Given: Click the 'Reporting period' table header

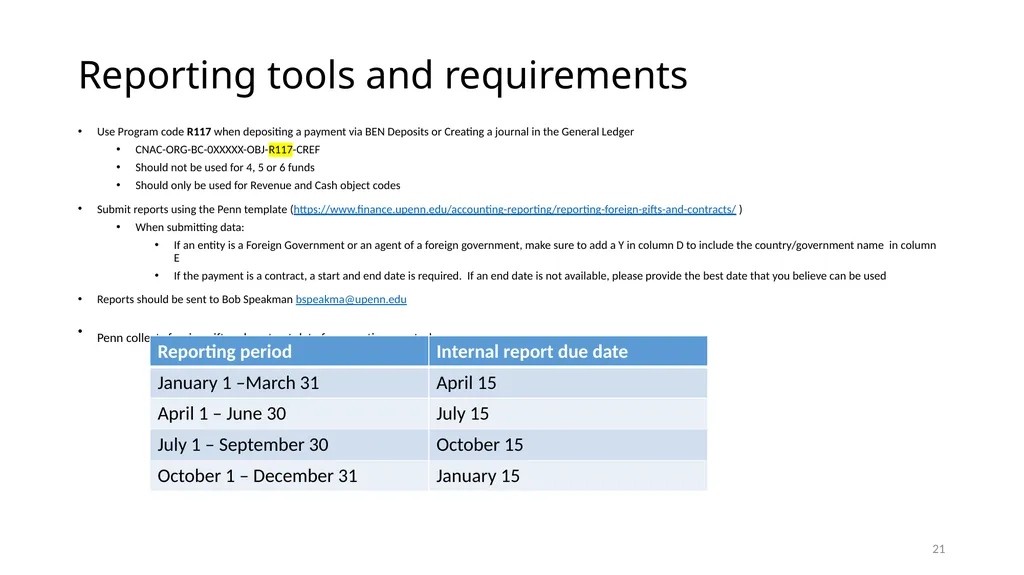Looking at the screenshot, I should pos(289,352).
